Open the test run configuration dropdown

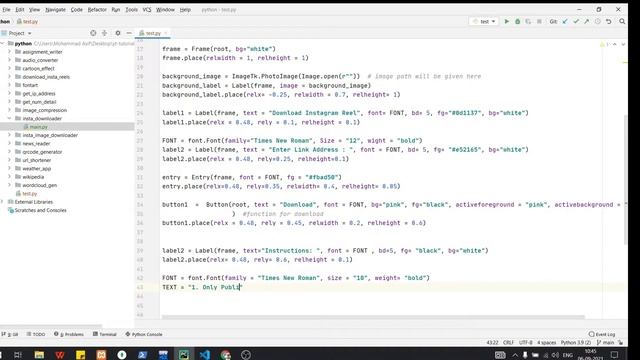click(484, 21)
